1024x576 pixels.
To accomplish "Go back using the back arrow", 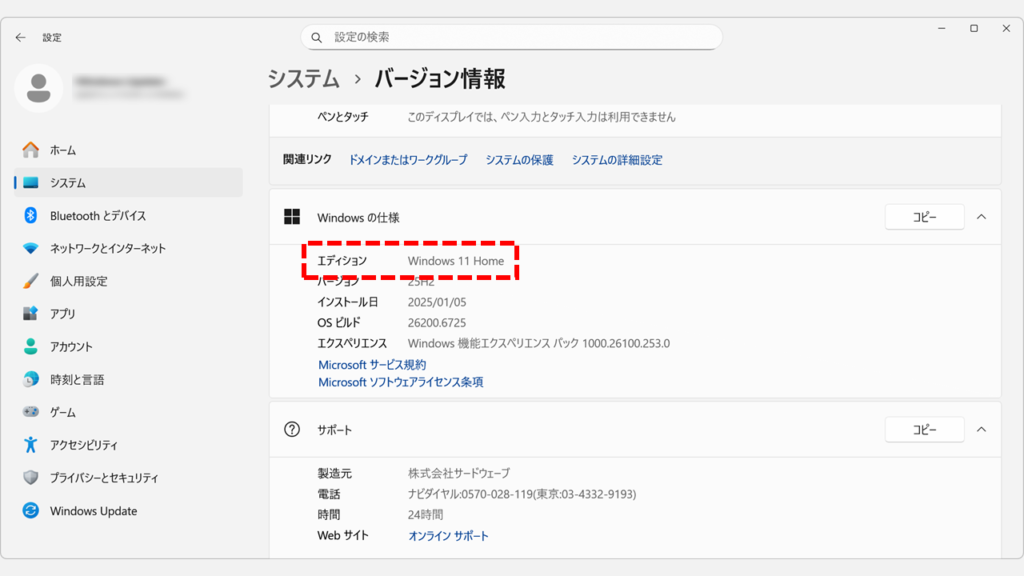I will click(x=21, y=37).
